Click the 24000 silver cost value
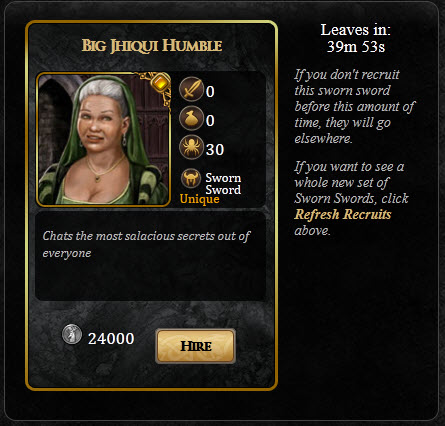This screenshot has height=426, width=445. click(x=111, y=339)
